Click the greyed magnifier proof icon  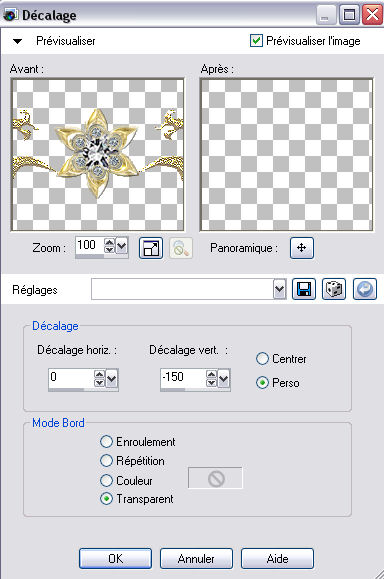[x=181, y=248]
